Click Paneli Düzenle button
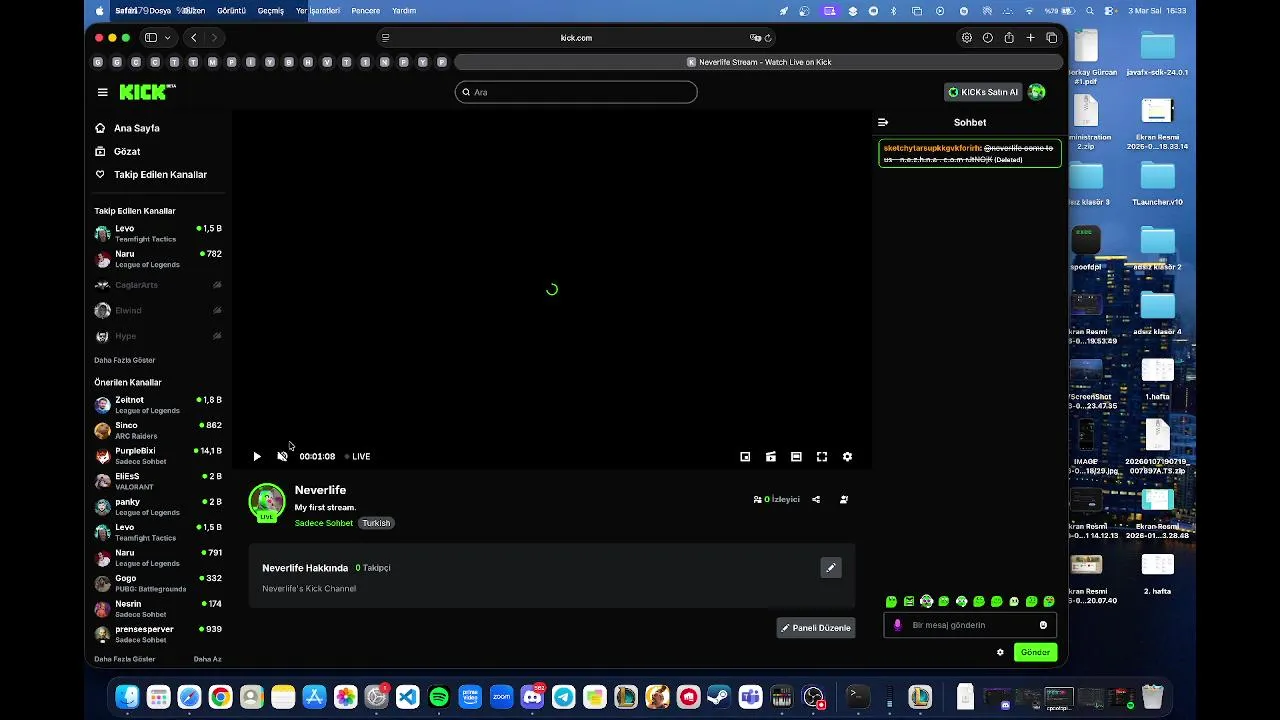Screen dimensions: 1280x720 click(816, 628)
